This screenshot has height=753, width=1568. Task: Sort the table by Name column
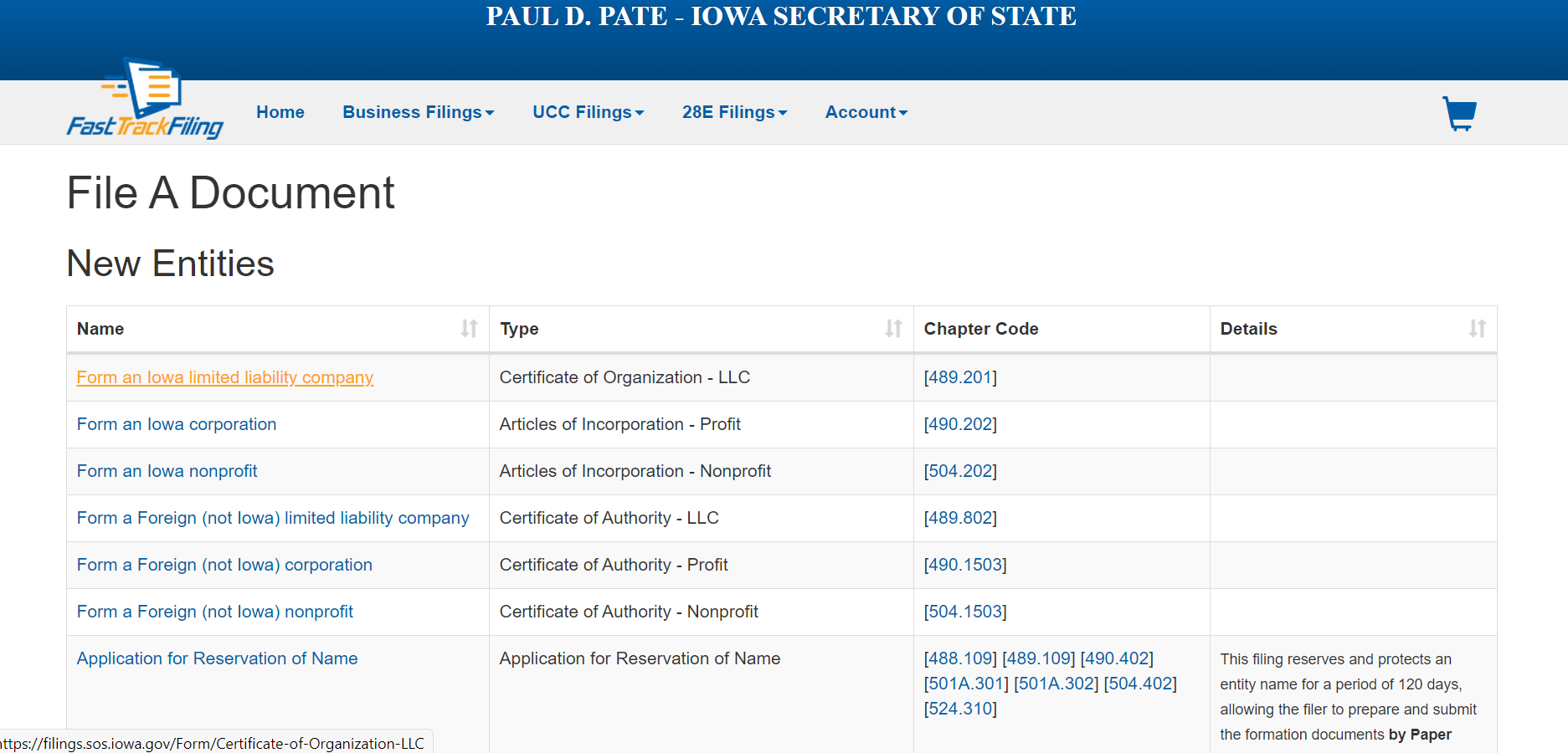469,329
